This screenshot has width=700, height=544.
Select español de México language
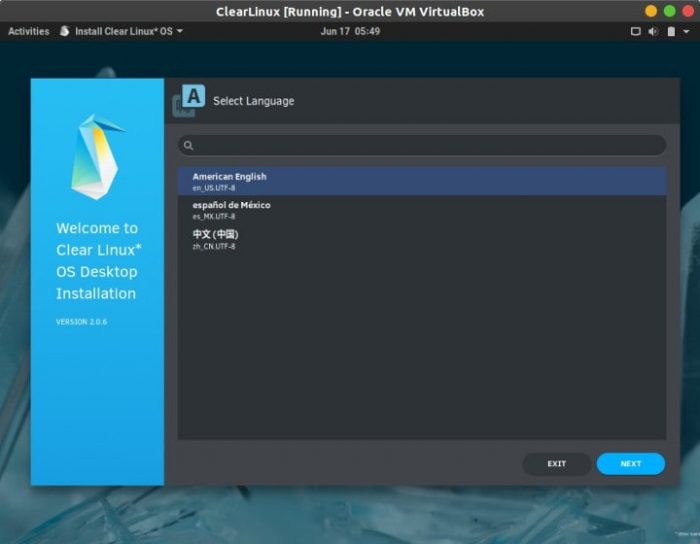[x=422, y=210]
